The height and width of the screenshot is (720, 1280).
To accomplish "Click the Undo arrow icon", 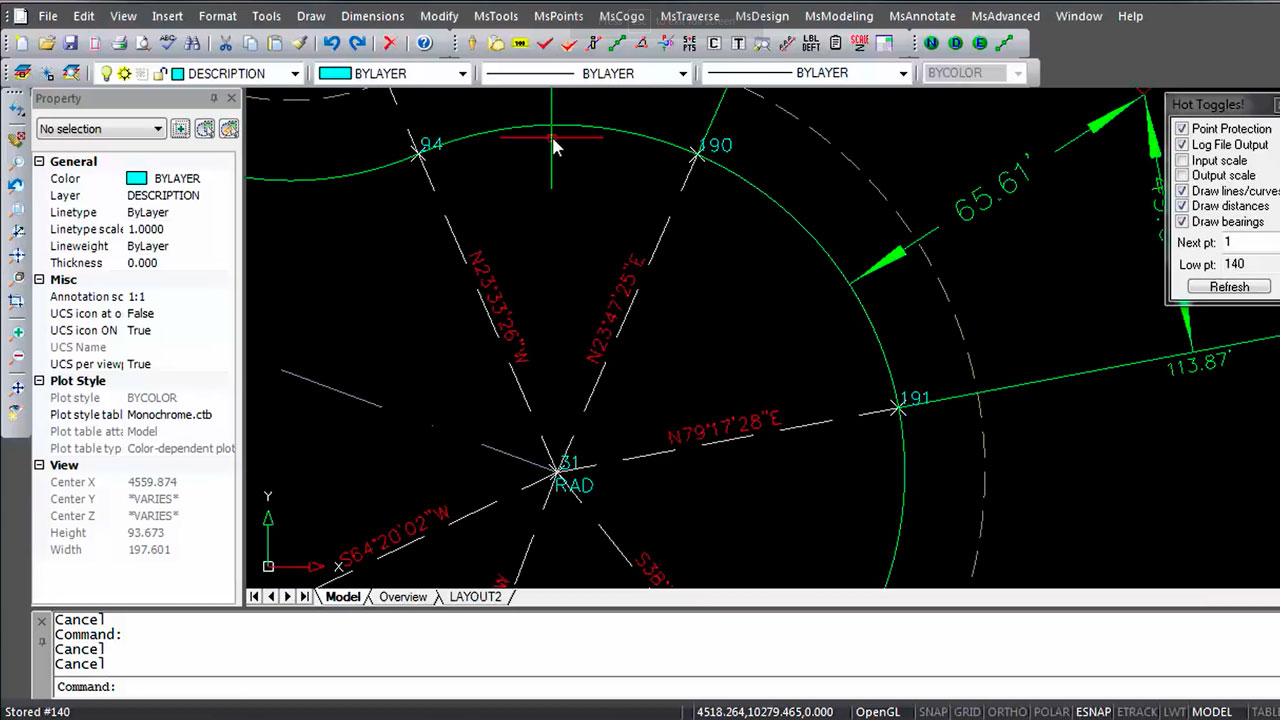I will [x=331, y=44].
